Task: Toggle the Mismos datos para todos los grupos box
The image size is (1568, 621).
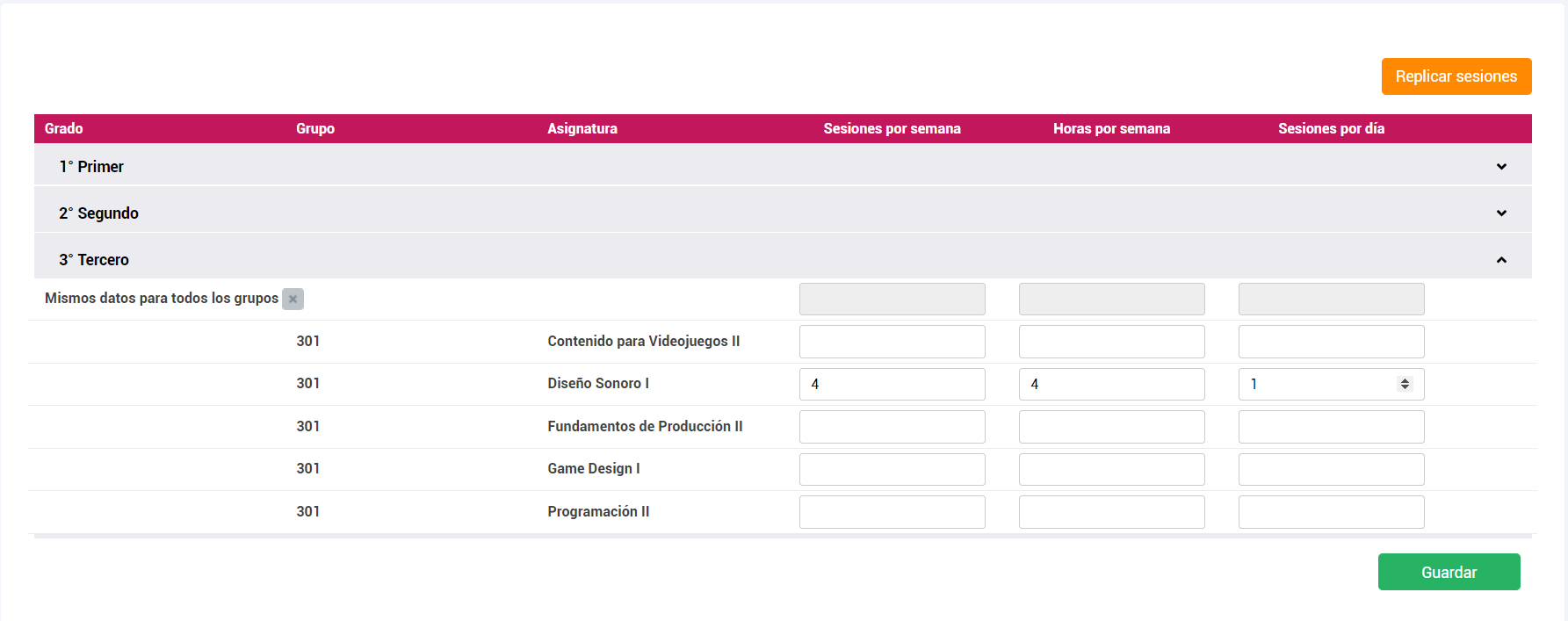Action: (x=293, y=299)
